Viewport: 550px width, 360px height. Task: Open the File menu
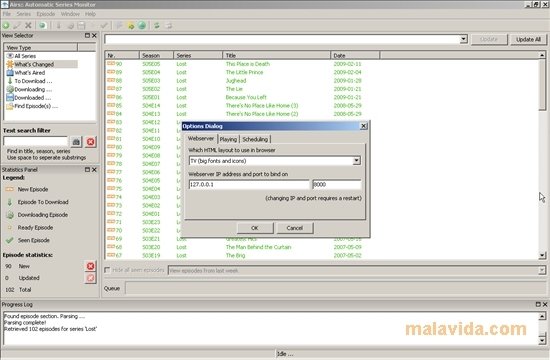(7, 14)
